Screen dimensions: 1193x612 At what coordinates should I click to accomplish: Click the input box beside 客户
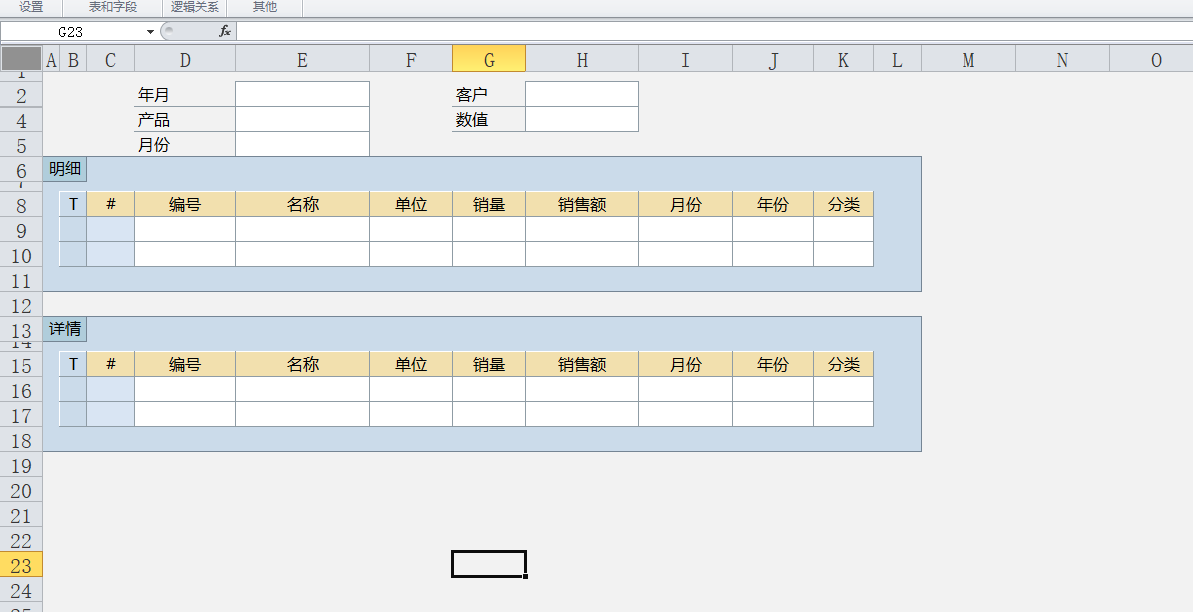[581, 94]
